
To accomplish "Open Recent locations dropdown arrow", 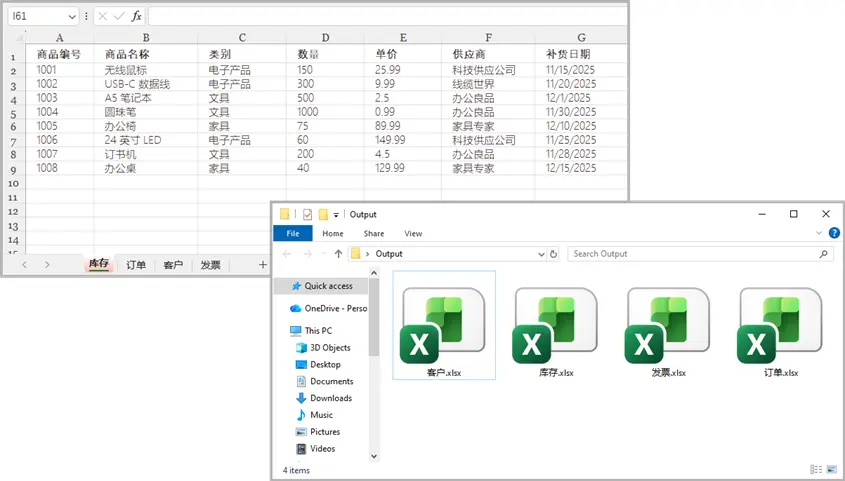I will coord(324,254).
